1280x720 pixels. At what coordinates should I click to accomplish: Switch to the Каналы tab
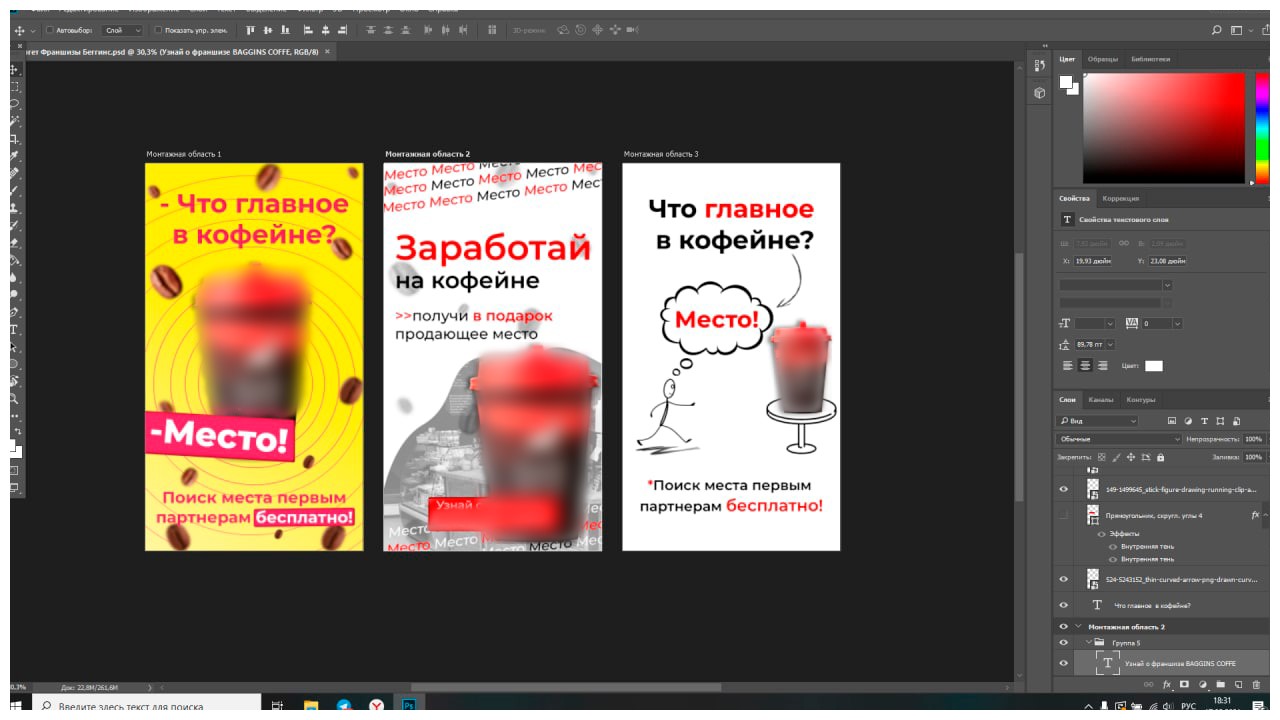1100,400
